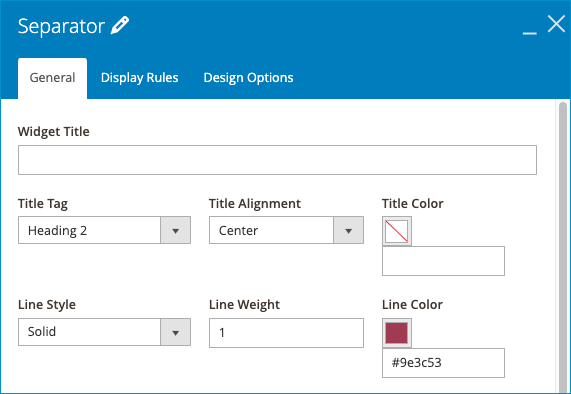
Task: Select the Heading 2 combo box
Action: point(104,230)
